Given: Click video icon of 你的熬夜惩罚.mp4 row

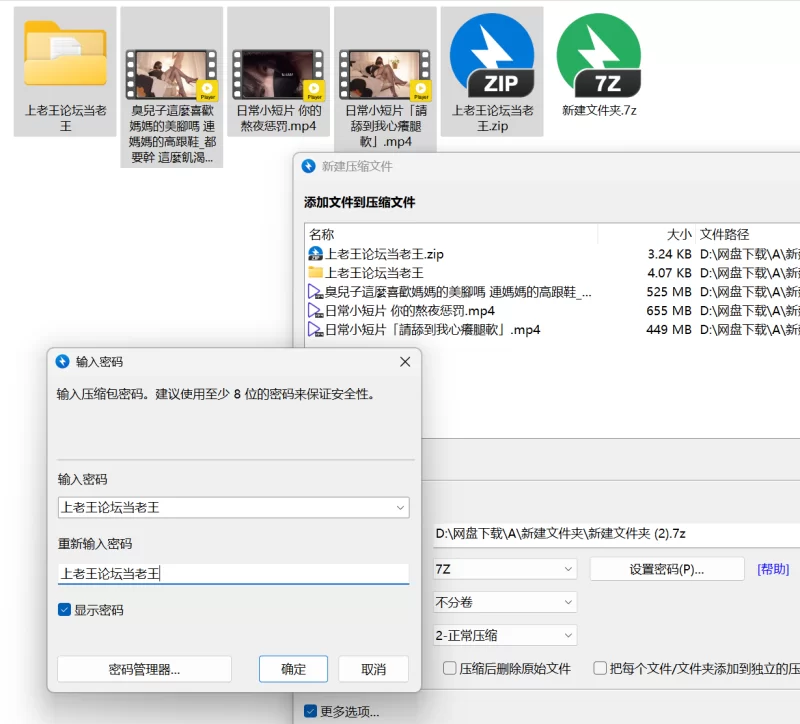Looking at the screenshot, I should (315, 311).
